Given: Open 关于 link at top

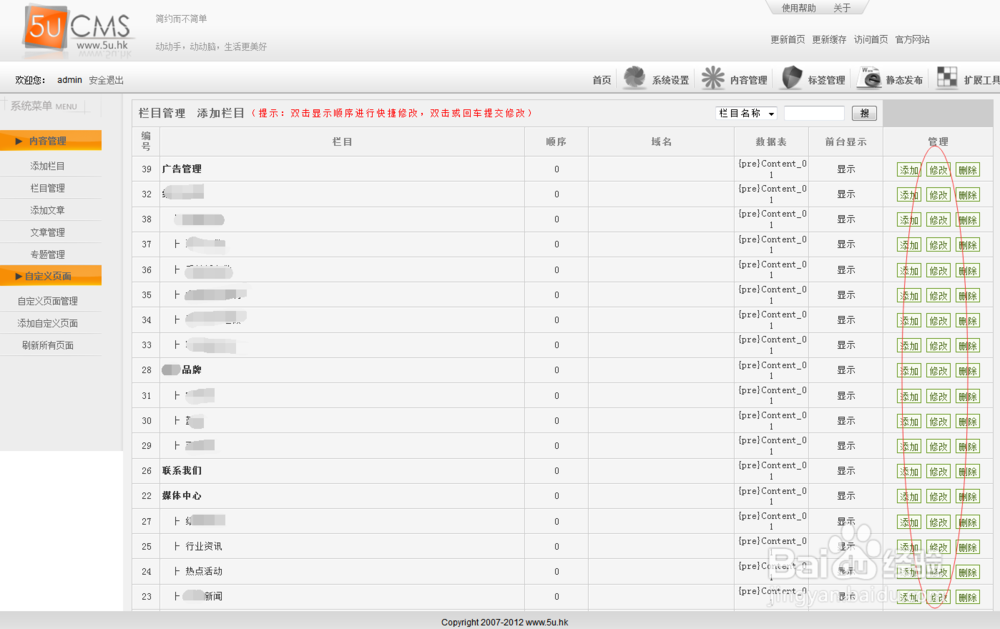Looking at the screenshot, I should 842,8.
